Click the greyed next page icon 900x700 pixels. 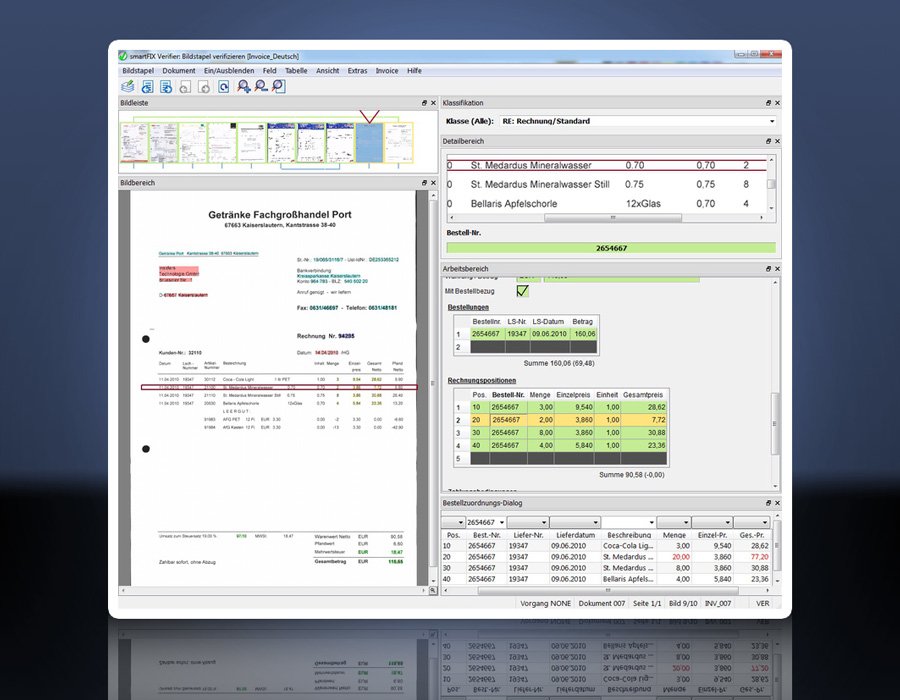(x=204, y=87)
